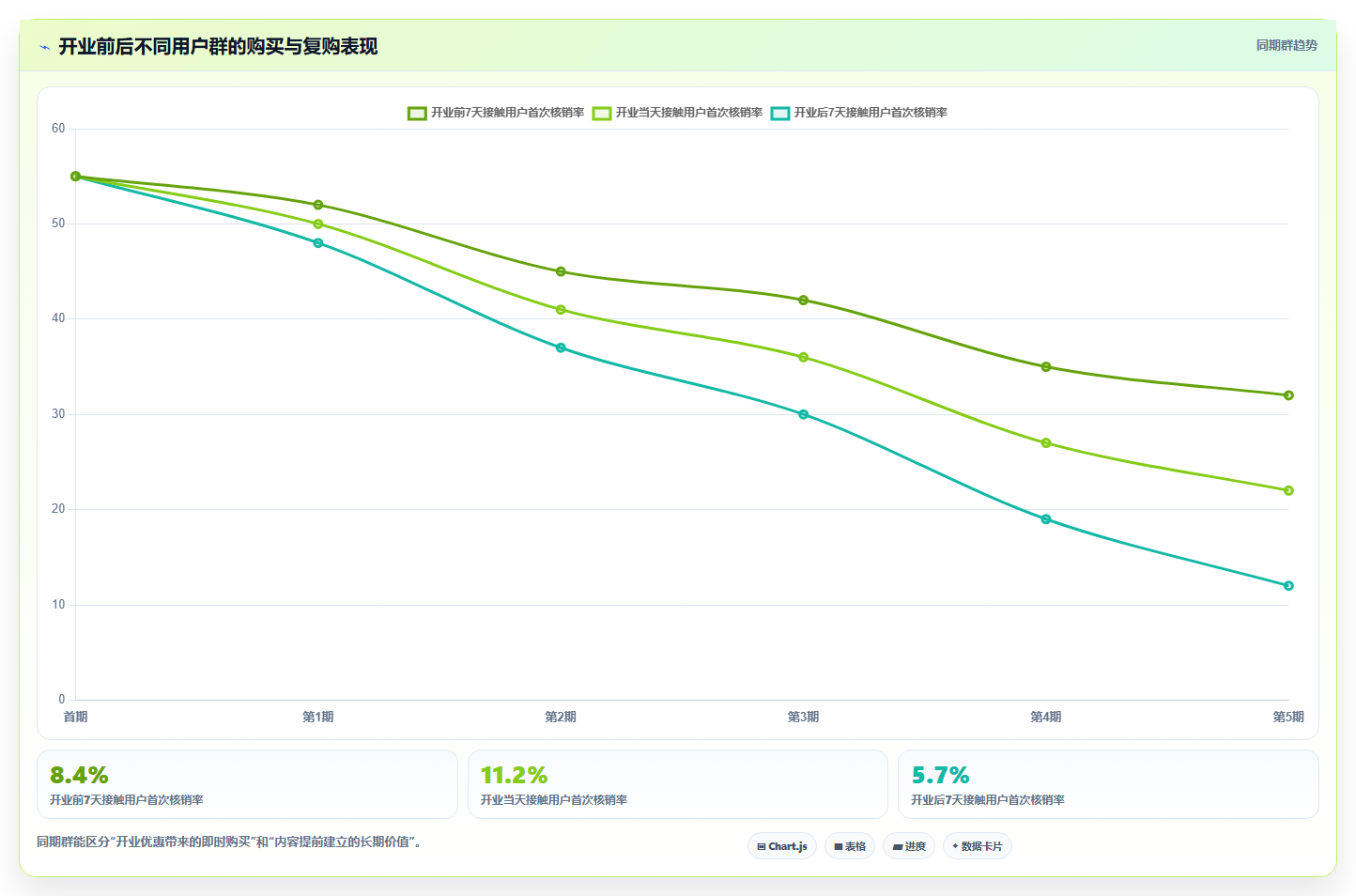
Task: Click dark green 第5期 point at 32
Action: click(1288, 395)
